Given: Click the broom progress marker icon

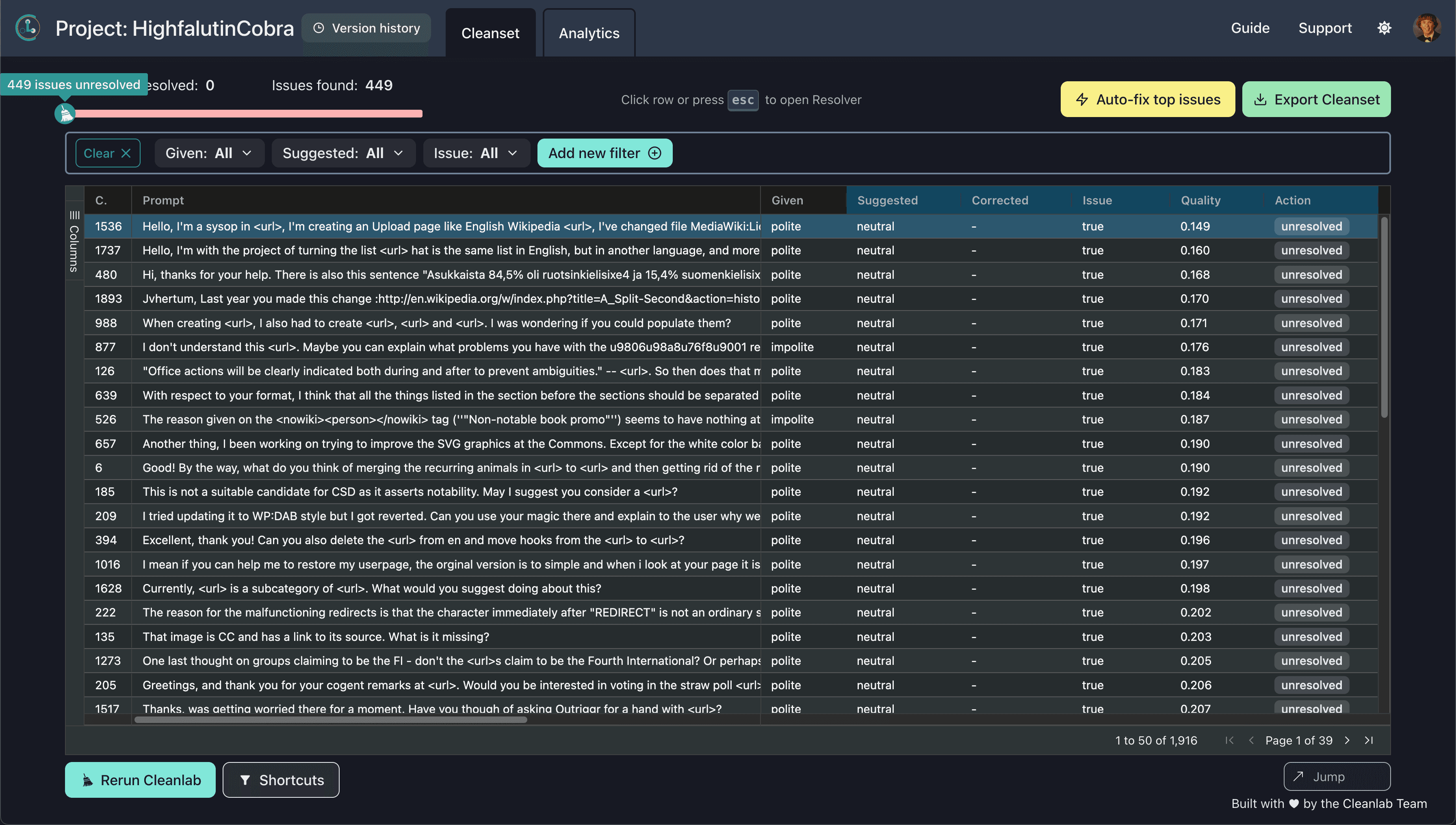Looking at the screenshot, I should (x=65, y=114).
